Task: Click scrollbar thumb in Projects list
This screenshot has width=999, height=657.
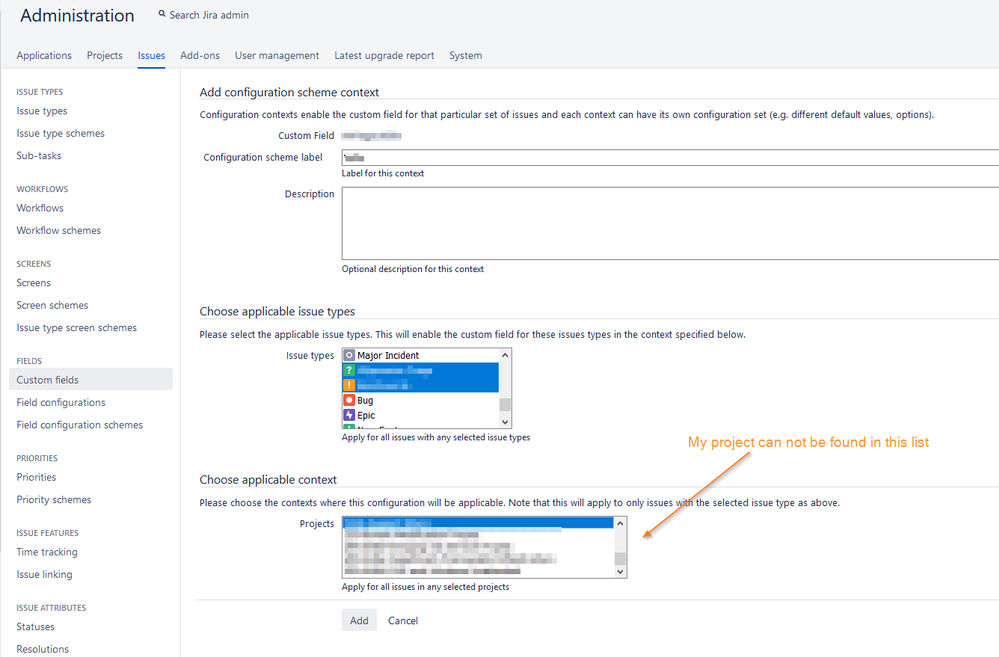Action: (621, 559)
